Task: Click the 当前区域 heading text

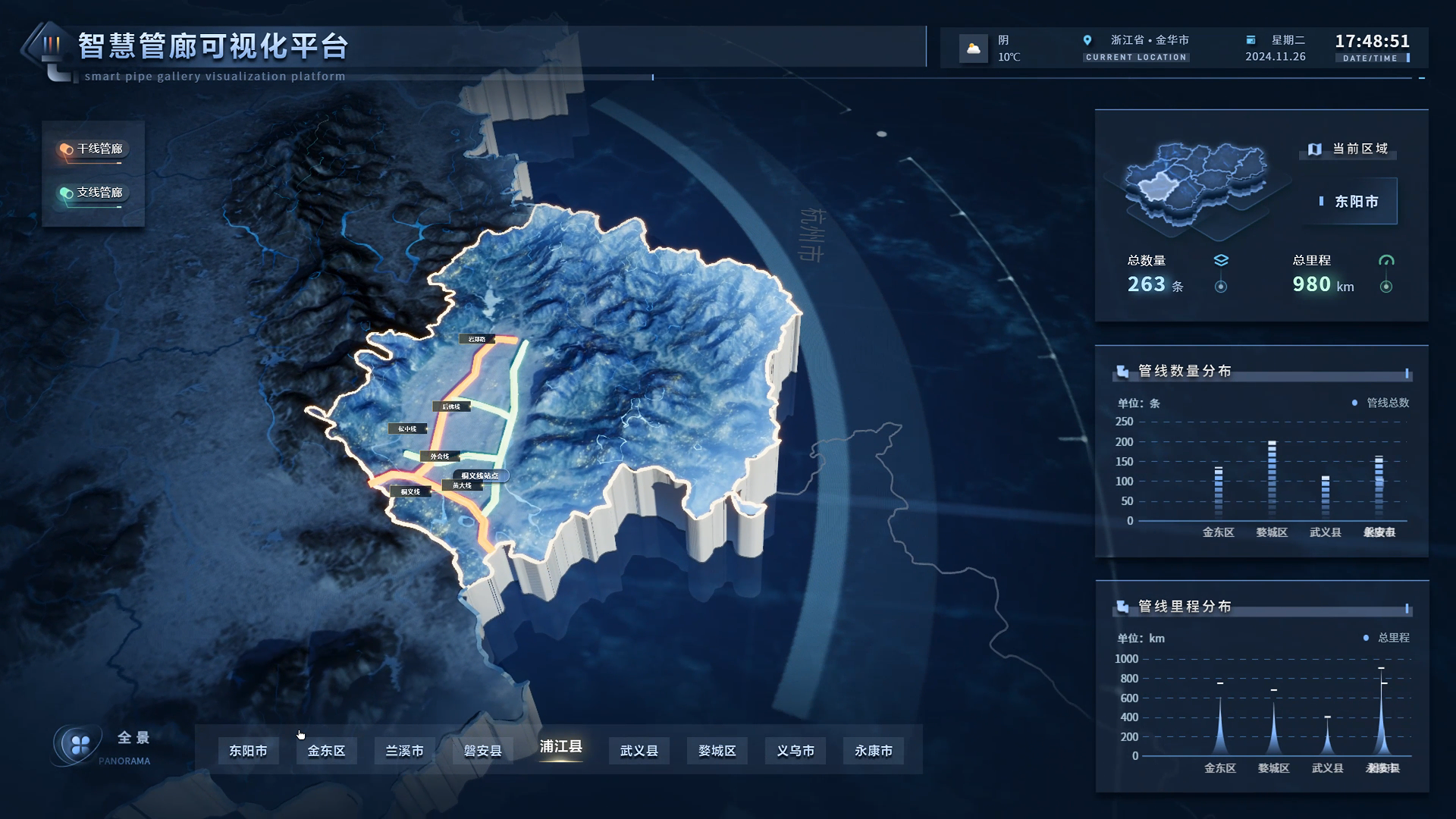Action: tap(1360, 149)
